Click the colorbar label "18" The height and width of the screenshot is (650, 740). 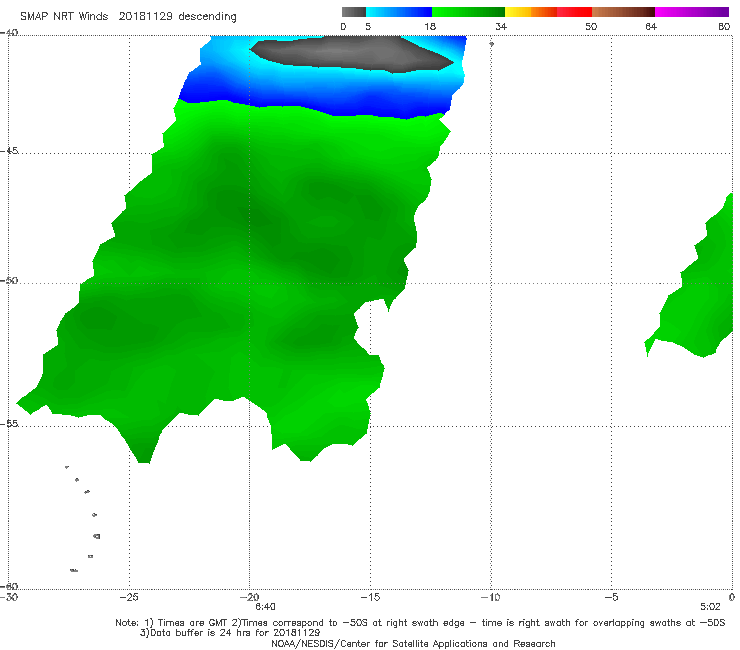(x=430, y=27)
